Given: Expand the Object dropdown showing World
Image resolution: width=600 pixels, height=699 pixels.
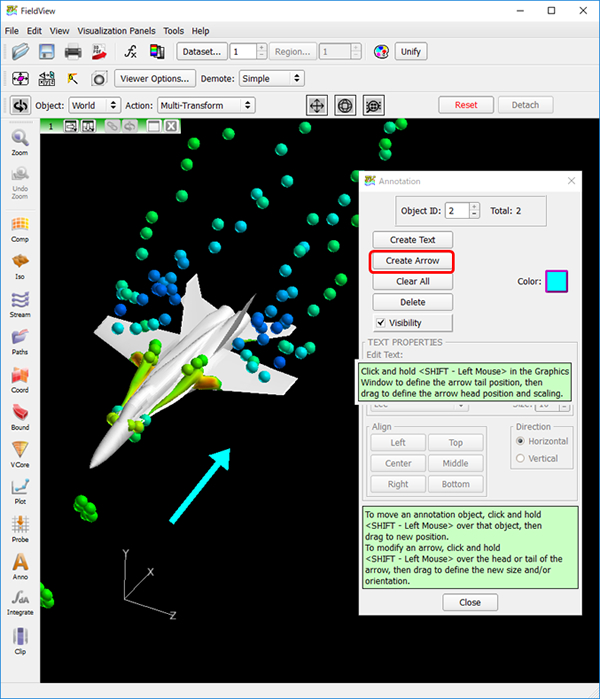Looking at the screenshot, I should (93, 105).
